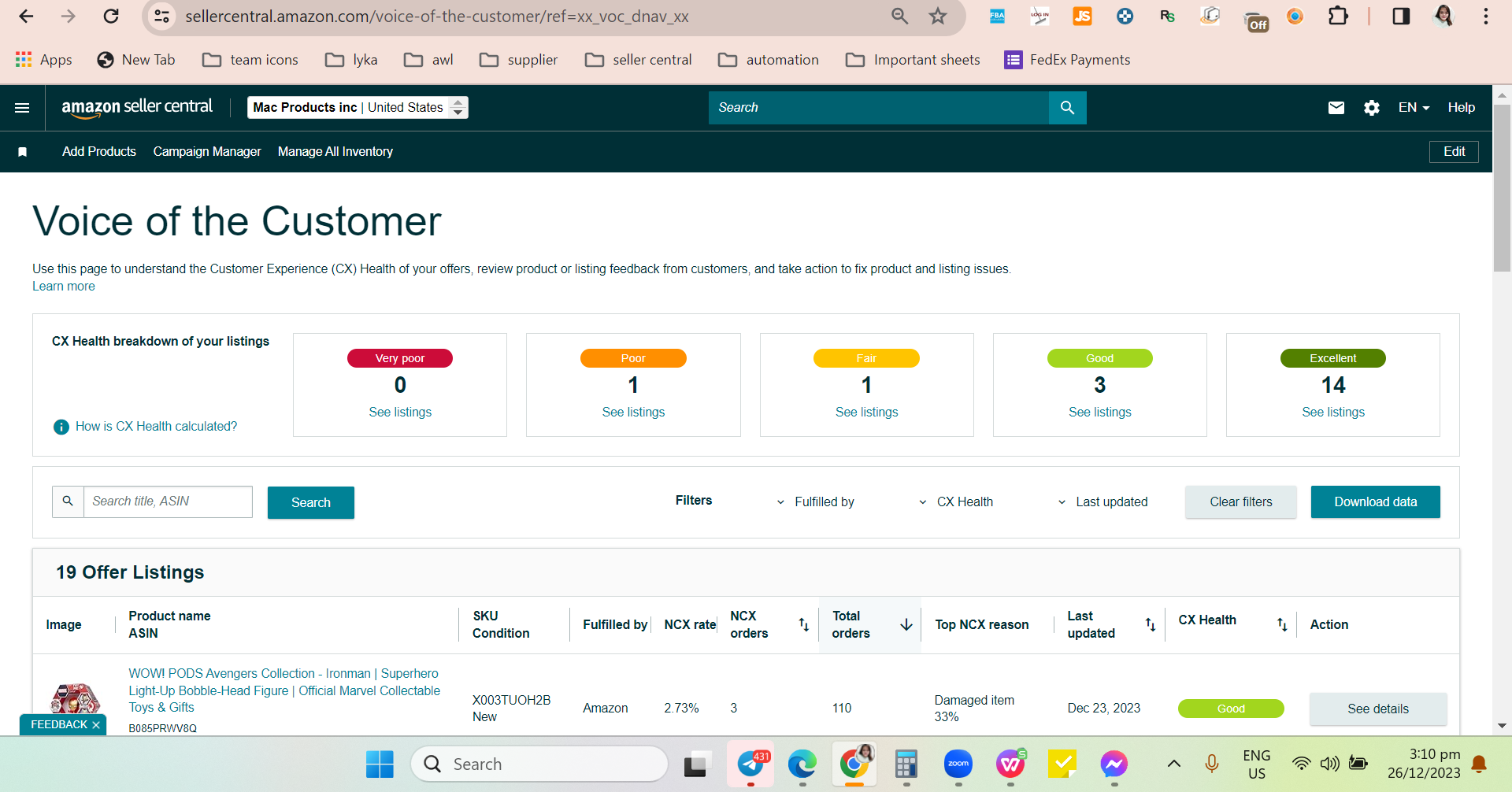
Task: Expand the Last updated filter
Action: 1102,502
